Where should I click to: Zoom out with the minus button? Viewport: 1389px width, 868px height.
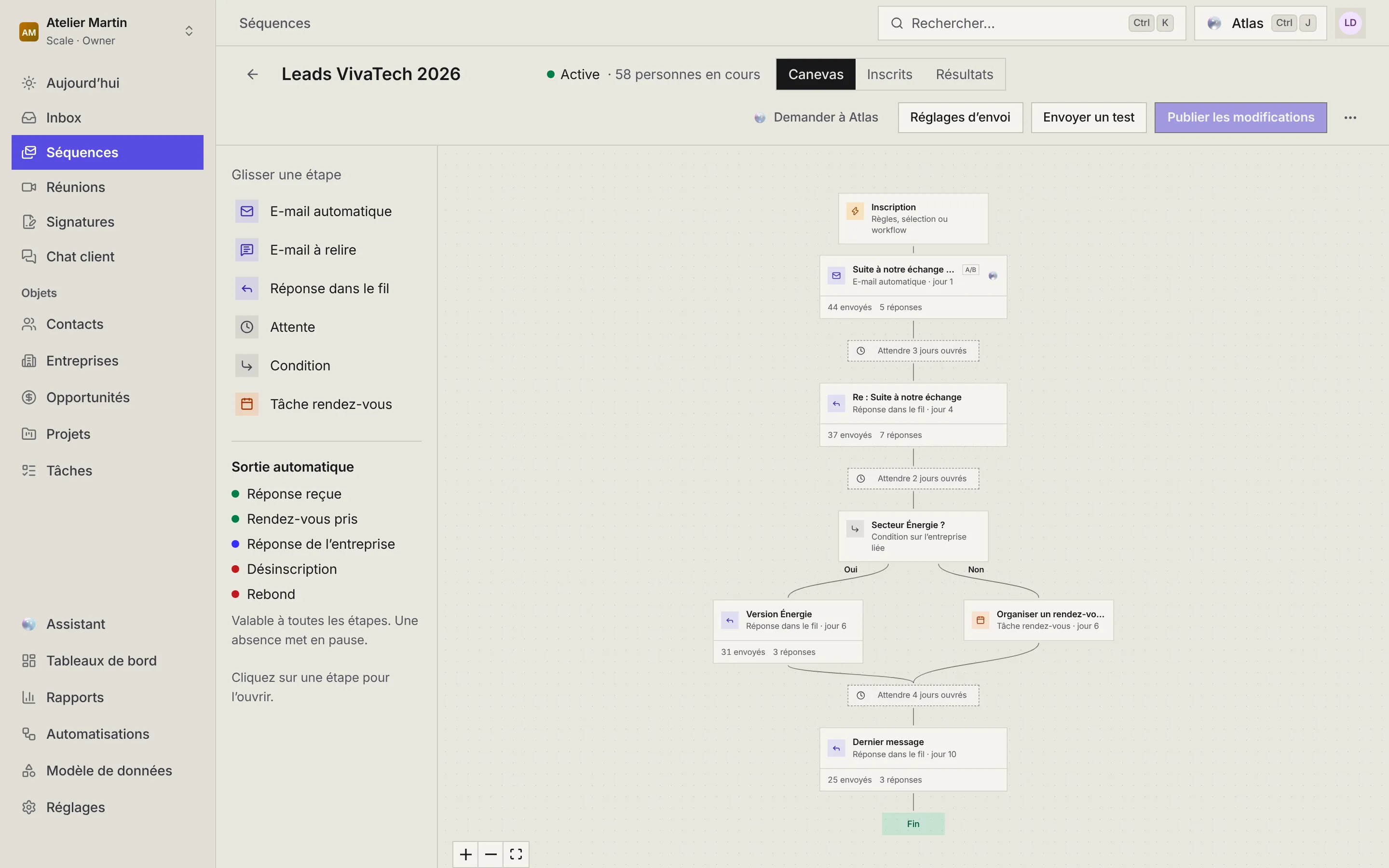coord(491,854)
